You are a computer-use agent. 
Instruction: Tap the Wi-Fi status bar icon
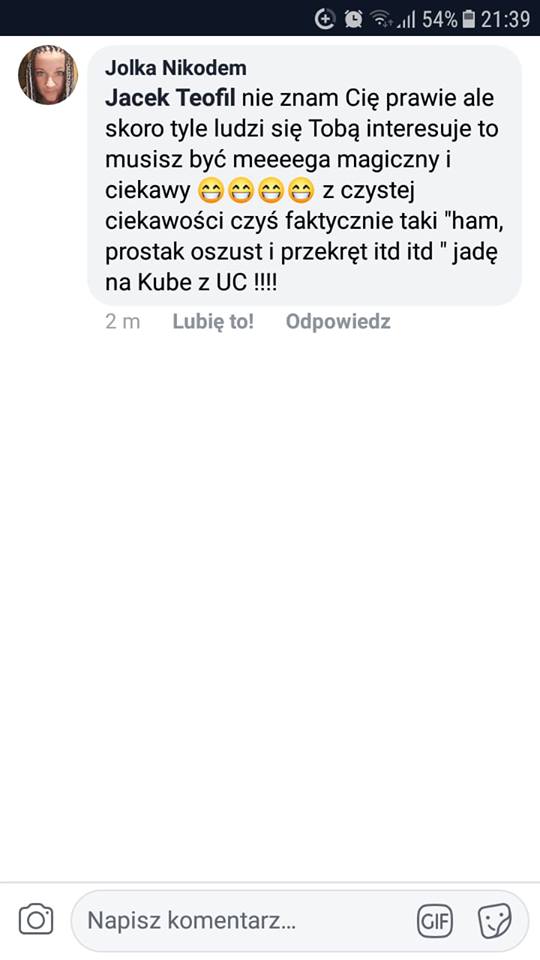click(x=381, y=20)
